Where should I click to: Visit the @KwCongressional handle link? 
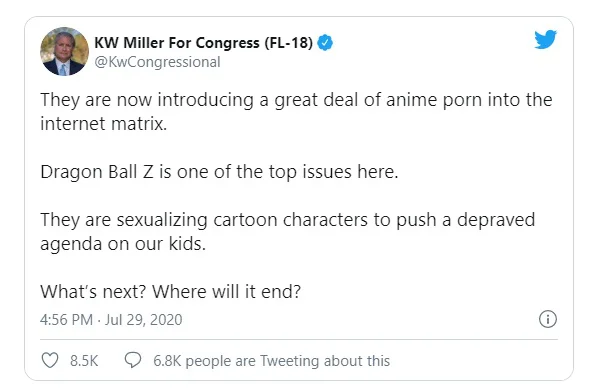(157, 62)
